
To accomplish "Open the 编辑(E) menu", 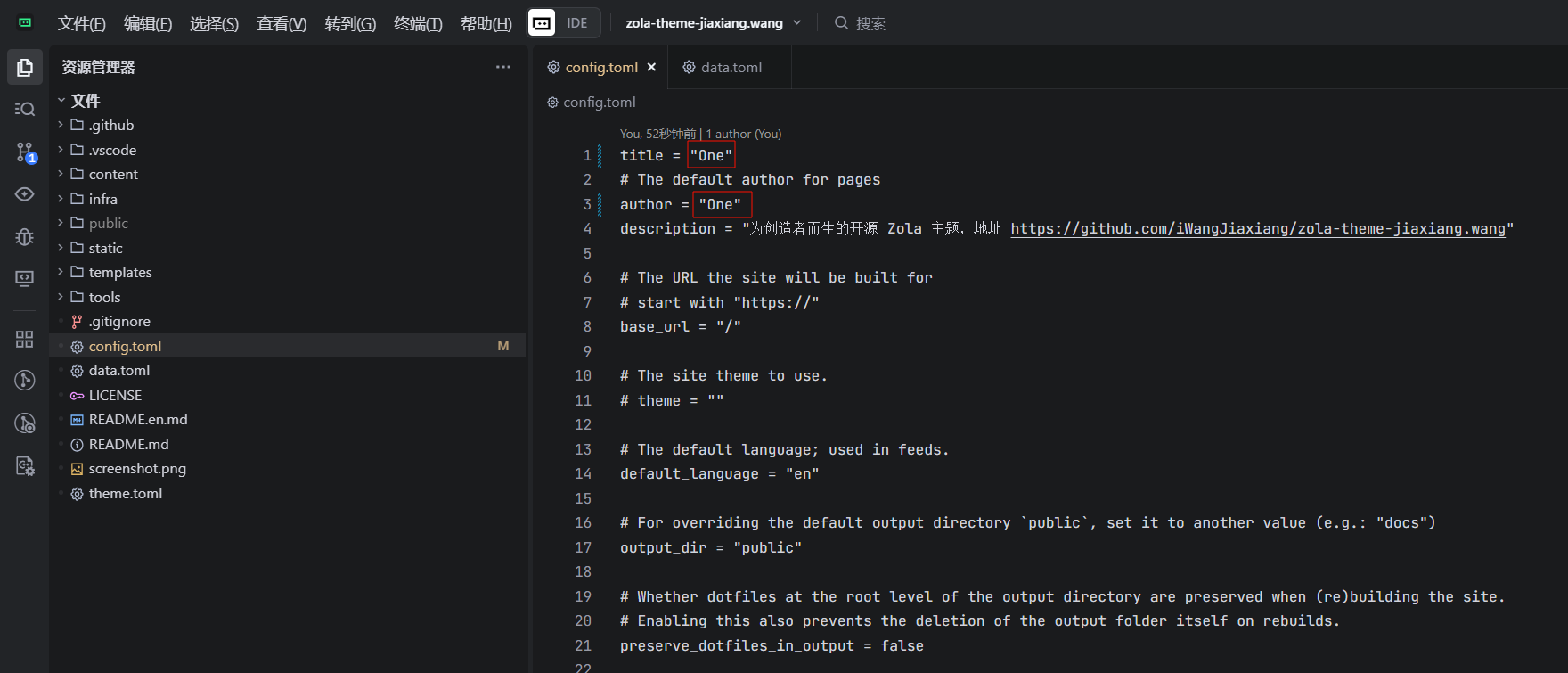I will 148,23.
